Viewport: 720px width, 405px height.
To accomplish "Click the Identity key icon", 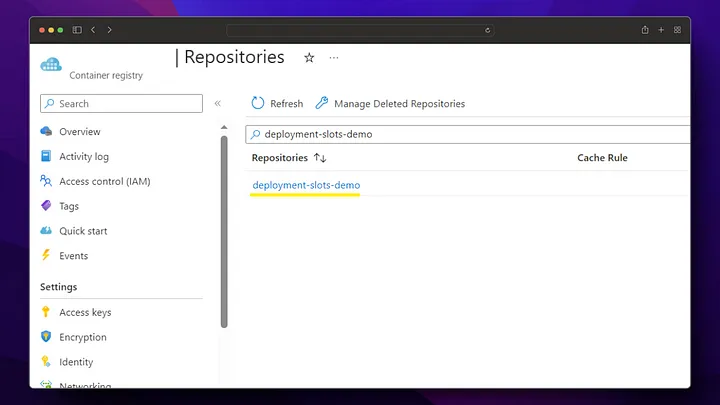I will 45,361.
